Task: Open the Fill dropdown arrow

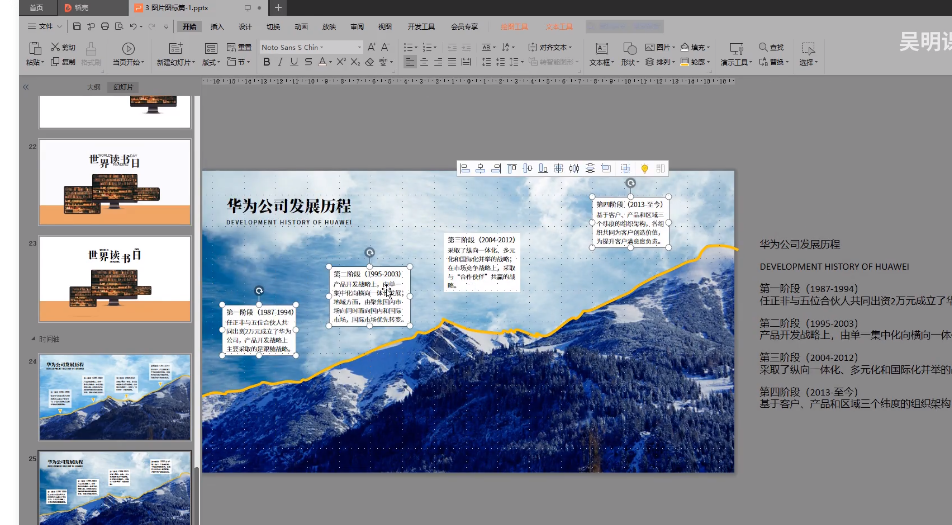Action: click(x=708, y=47)
